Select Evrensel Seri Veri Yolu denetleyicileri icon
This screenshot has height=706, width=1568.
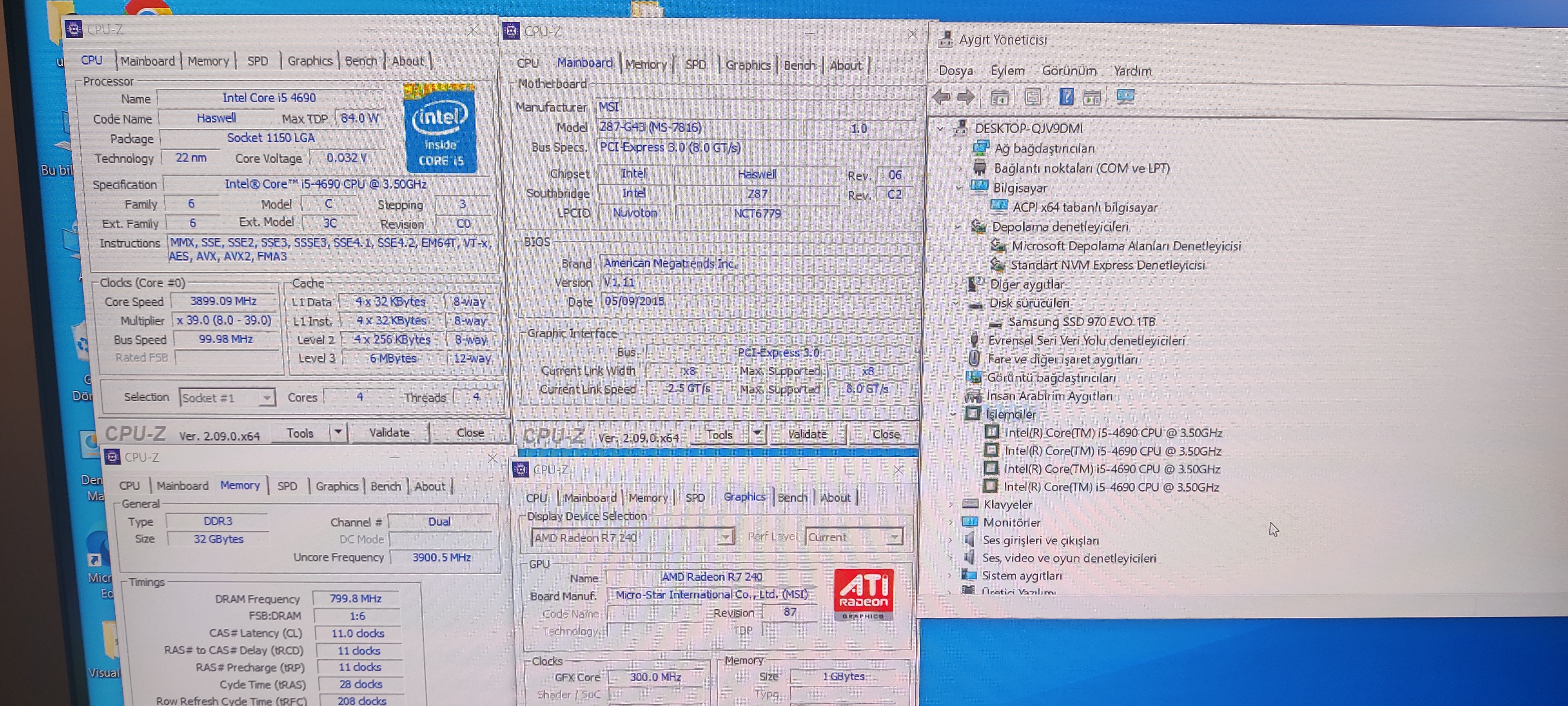tap(975, 340)
